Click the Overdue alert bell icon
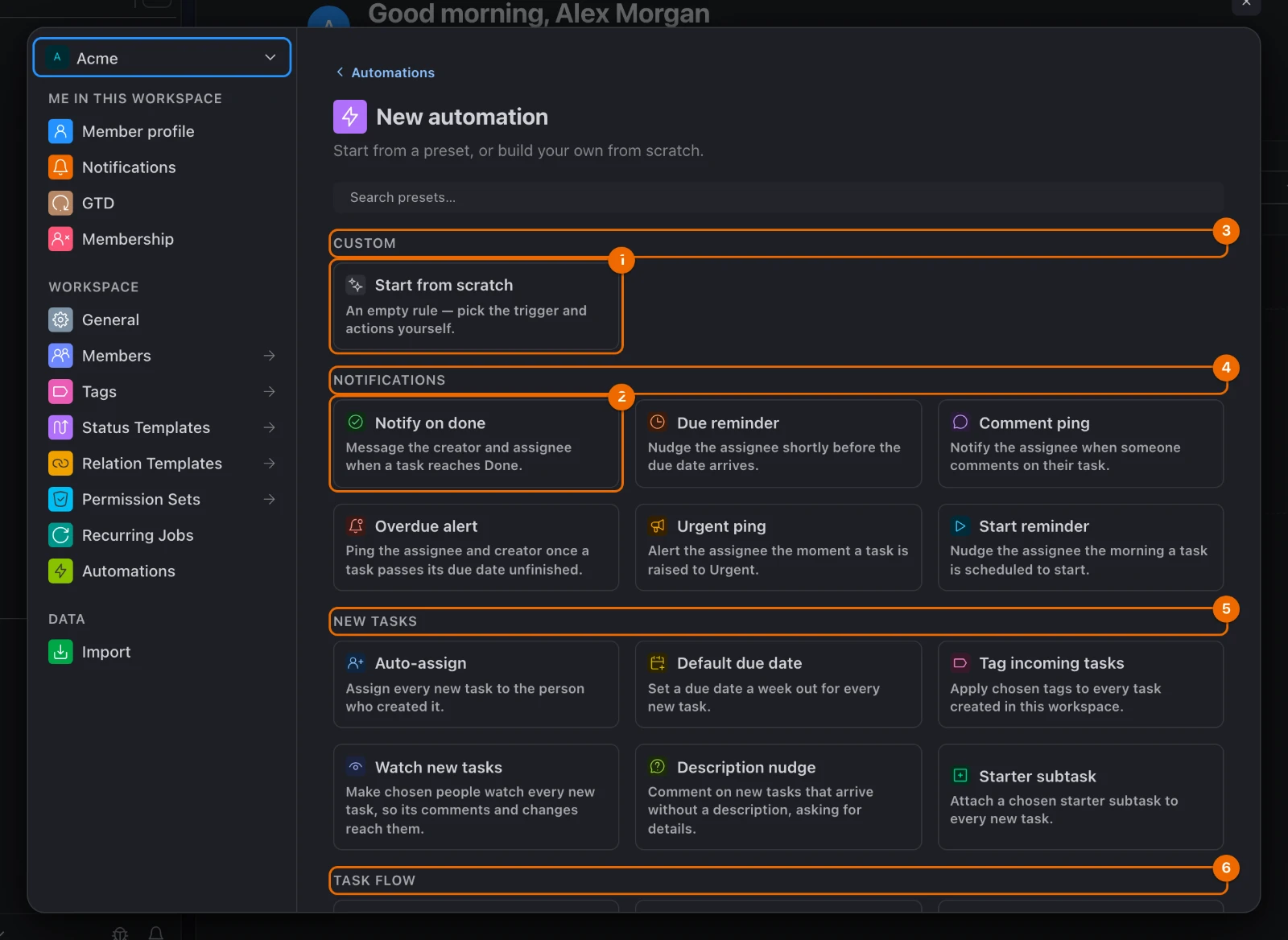Image resolution: width=1288 pixels, height=940 pixels. [x=355, y=526]
